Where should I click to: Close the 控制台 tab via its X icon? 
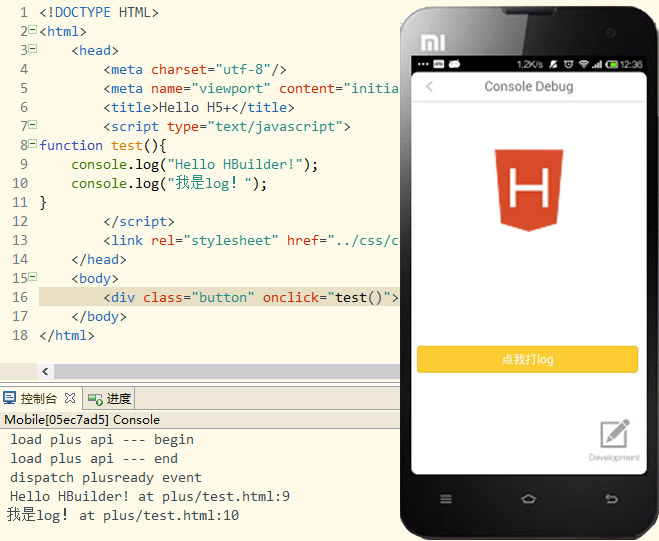point(70,398)
